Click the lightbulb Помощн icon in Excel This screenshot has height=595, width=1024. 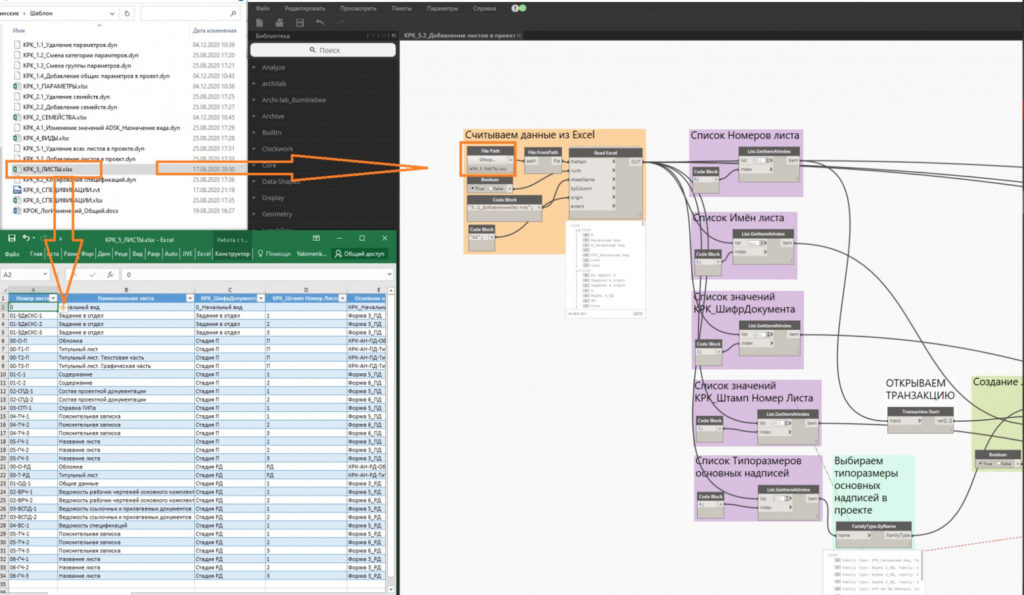point(260,253)
